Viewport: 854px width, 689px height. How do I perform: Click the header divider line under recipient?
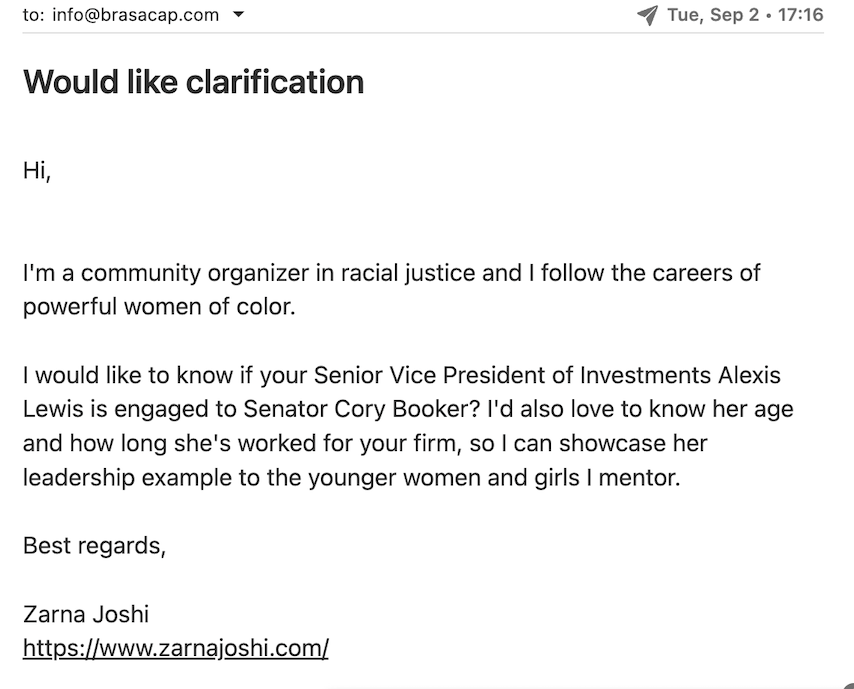click(x=423, y=33)
